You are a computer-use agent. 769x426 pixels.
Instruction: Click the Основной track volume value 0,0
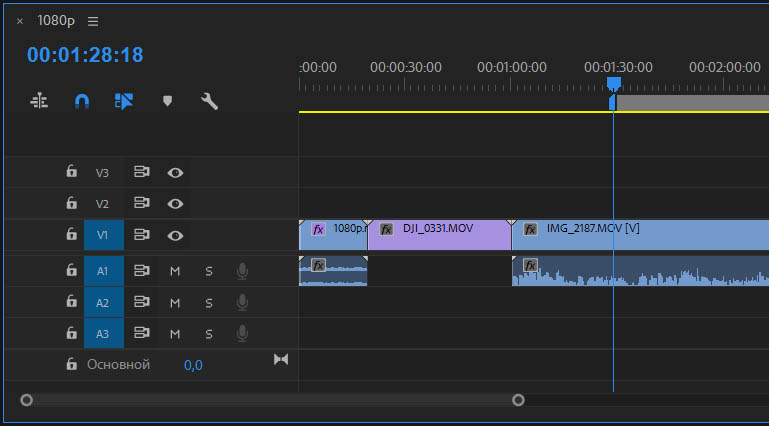pos(193,365)
